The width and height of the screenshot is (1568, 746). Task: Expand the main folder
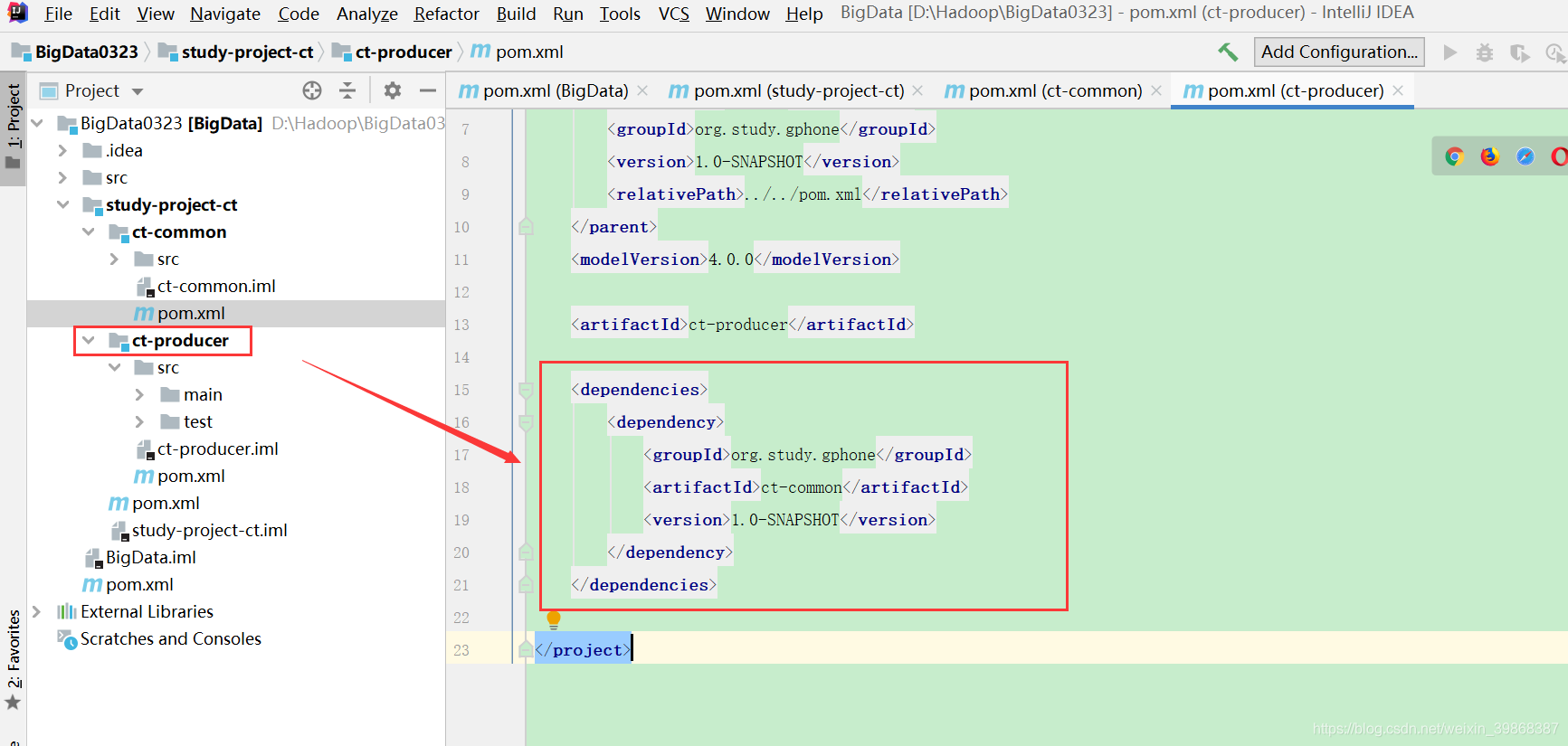(139, 394)
